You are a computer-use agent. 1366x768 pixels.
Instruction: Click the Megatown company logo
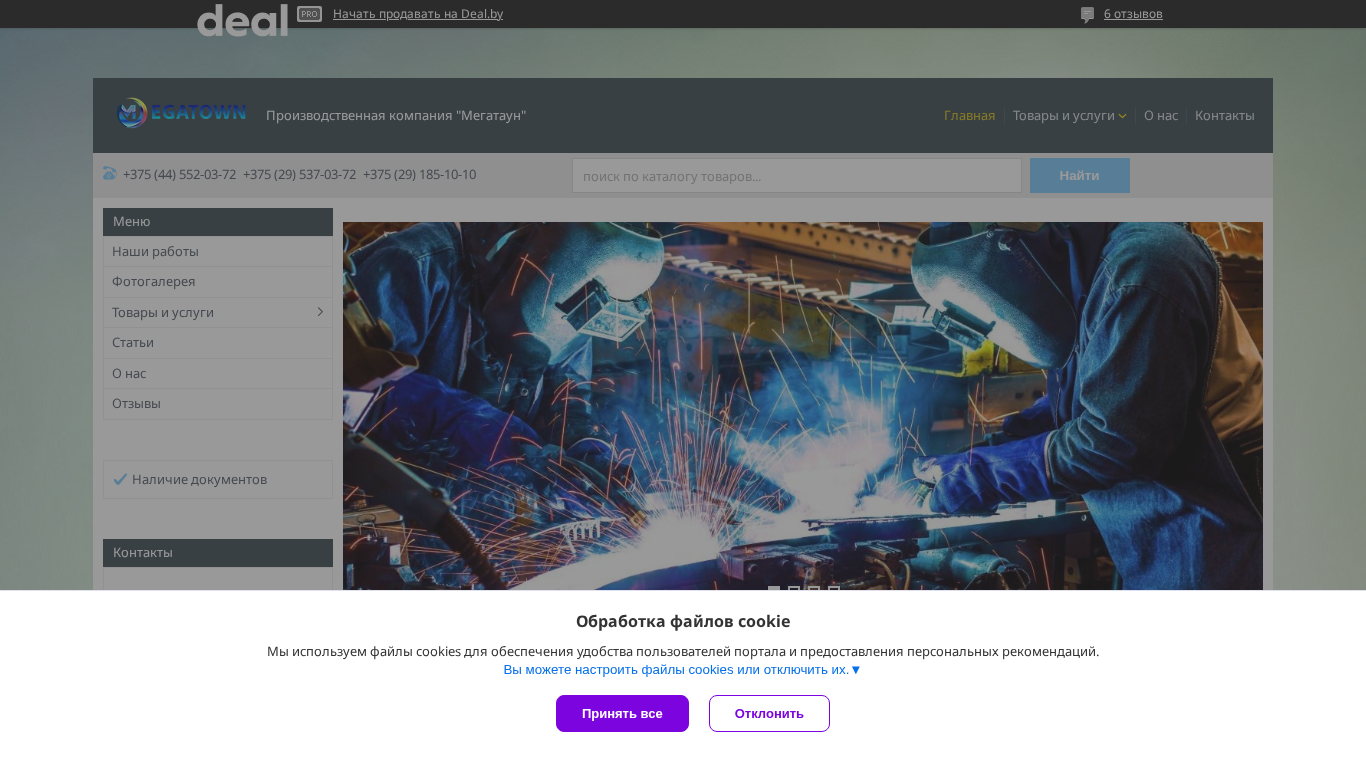pos(181,114)
